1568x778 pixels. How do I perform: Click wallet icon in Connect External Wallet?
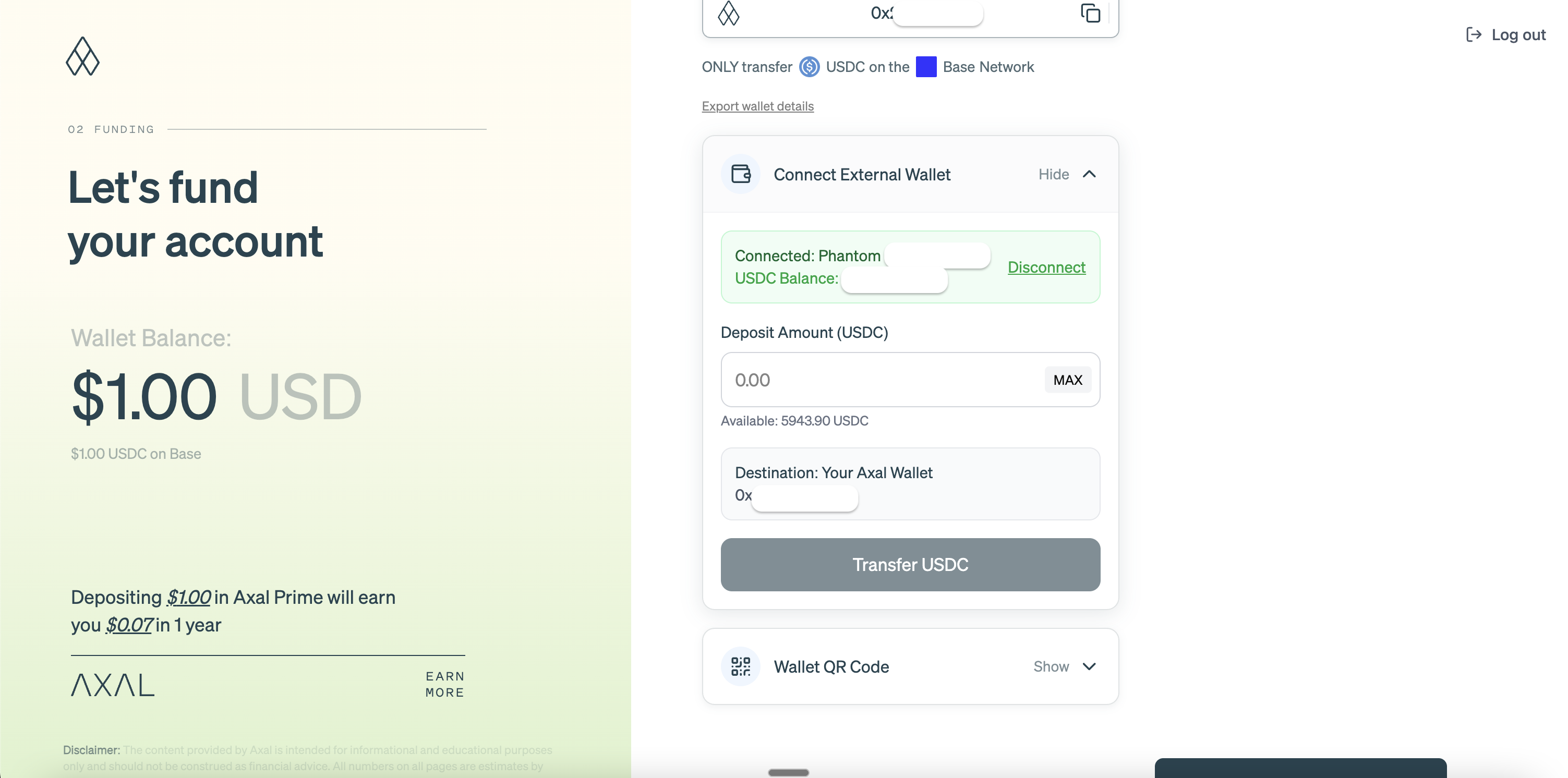pos(741,175)
